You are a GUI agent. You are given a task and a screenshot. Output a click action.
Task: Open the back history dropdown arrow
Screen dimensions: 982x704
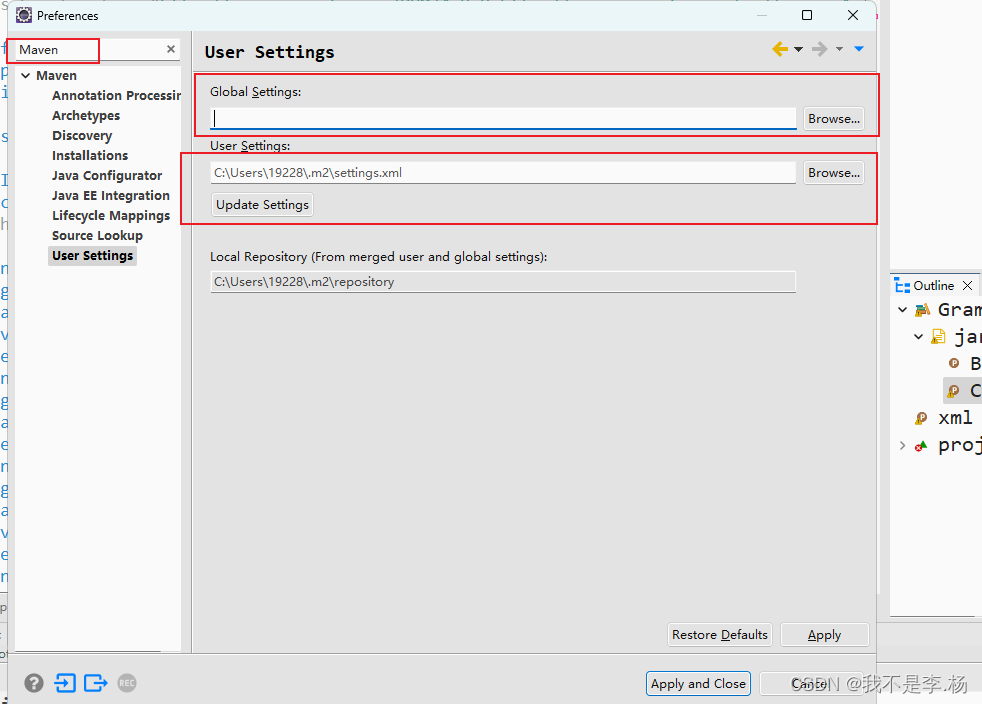[799, 49]
